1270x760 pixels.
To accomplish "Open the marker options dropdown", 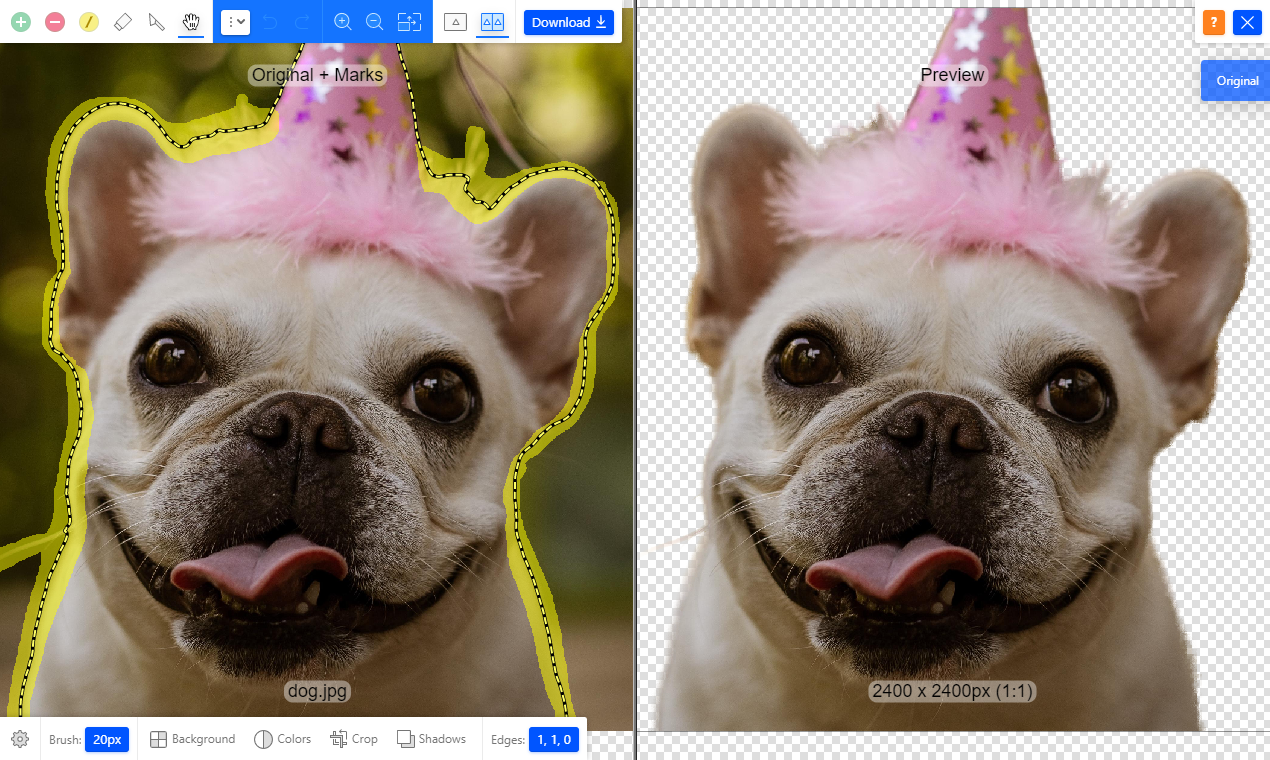I will (235, 21).
